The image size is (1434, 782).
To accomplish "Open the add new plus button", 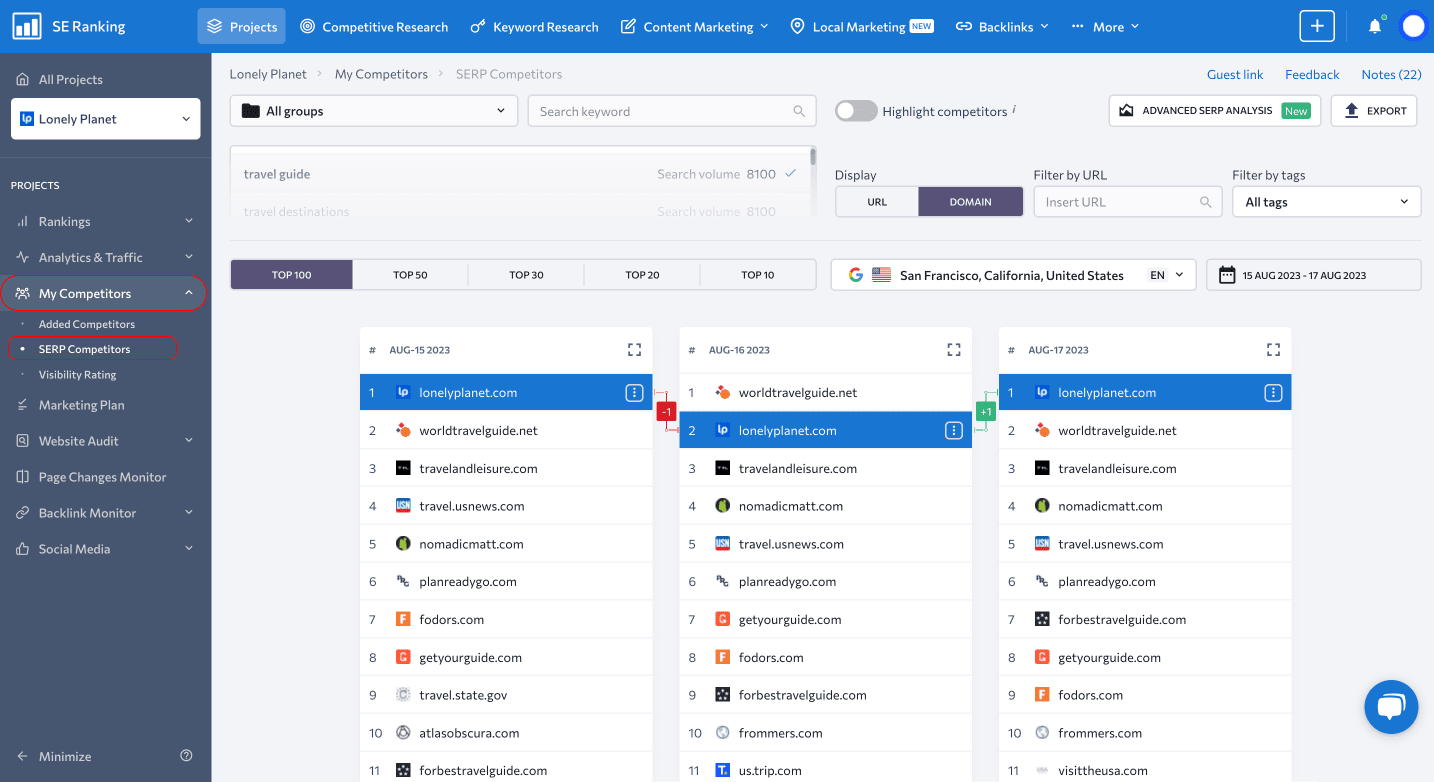I will pos(1317,26).
